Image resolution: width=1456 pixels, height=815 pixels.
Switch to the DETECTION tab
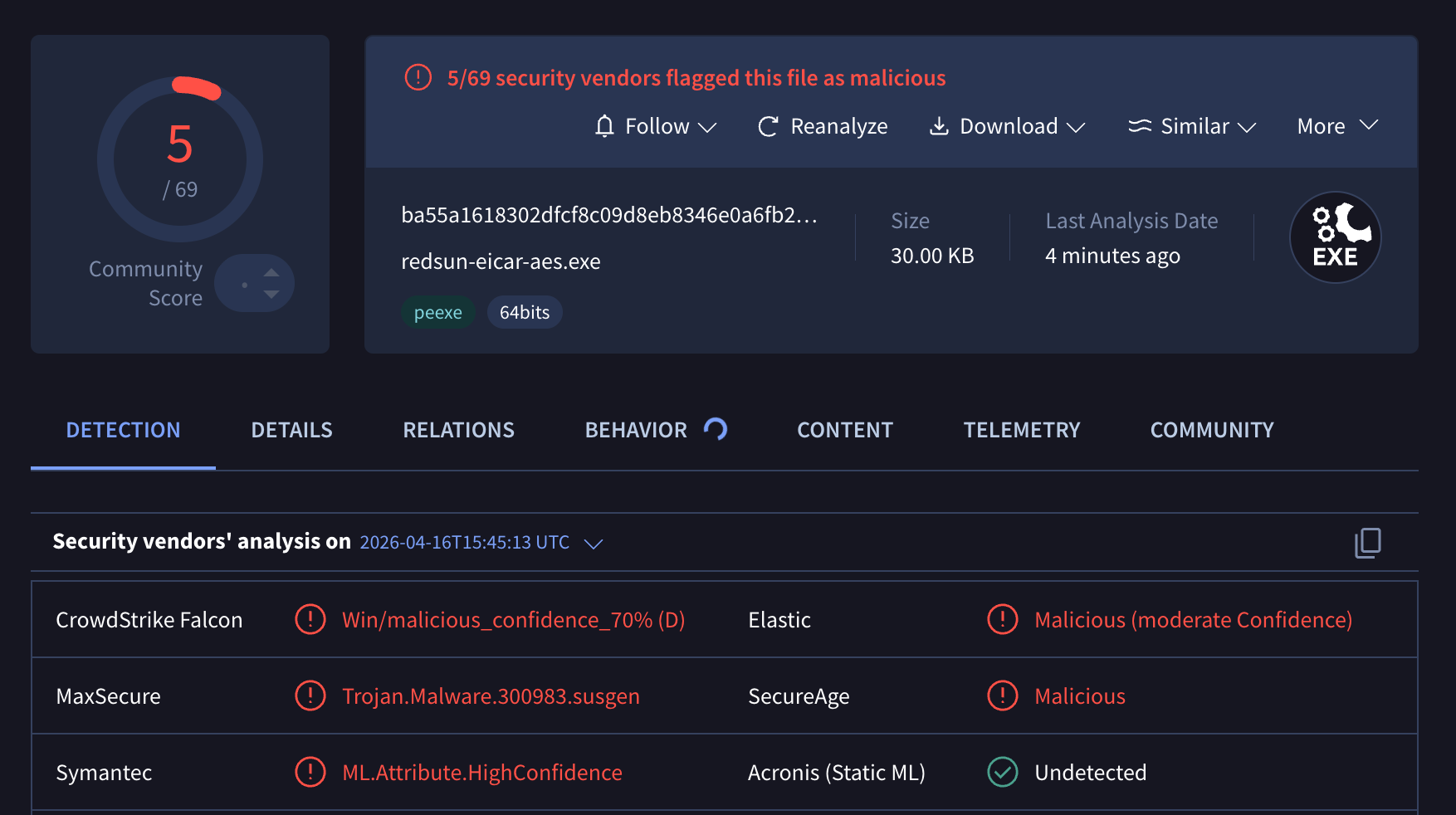point(123,430)
